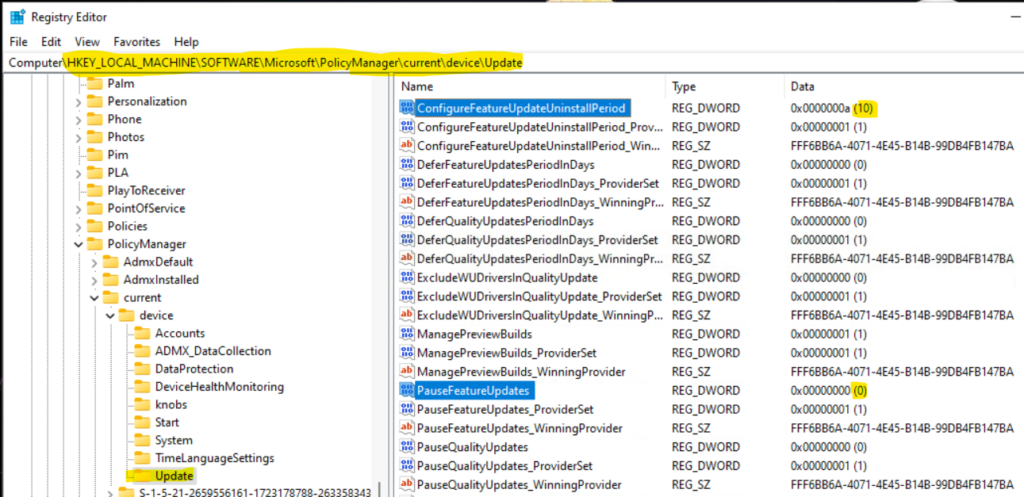The height and width of the screenshot is (497, 1024).
Task: Open the File menu
Action: (x=18, y=42)
